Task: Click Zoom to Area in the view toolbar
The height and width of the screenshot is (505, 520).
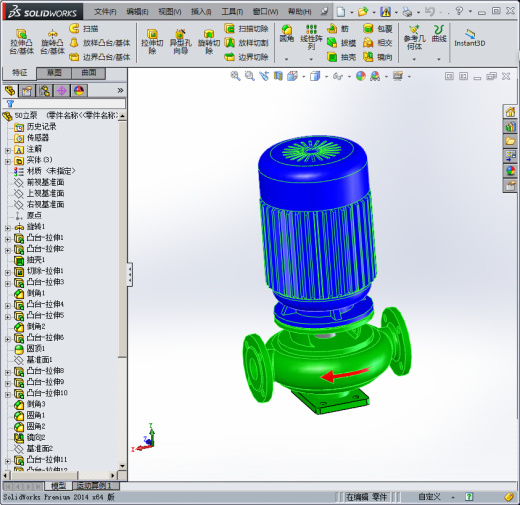Action: point(250,76)
